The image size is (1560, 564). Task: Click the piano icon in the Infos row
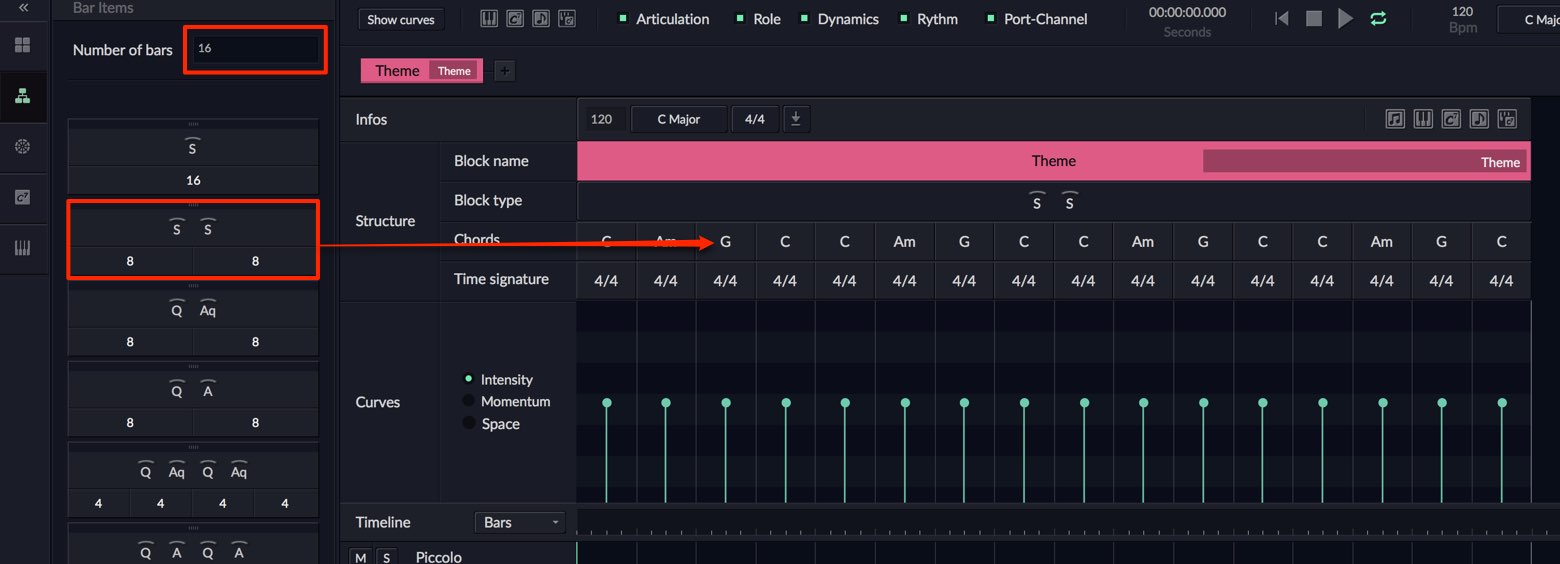tap(1423, 119)
